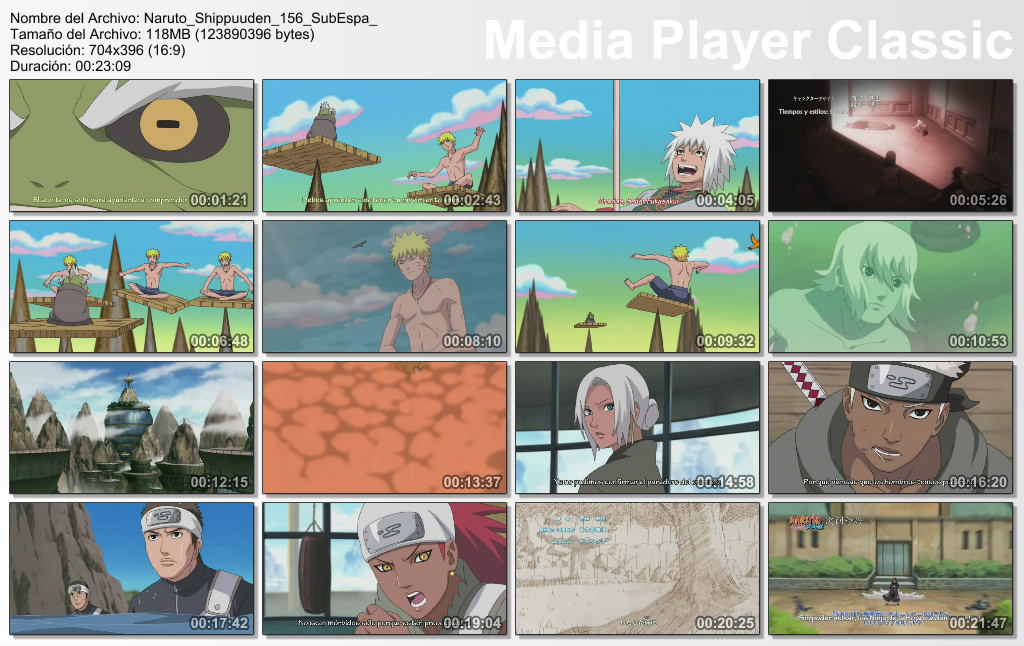Image resolution: width=1024 pixels, height=646 pixels.
Task: Choose the thumbnail at 00:14:58
Action: pos(637,428)
